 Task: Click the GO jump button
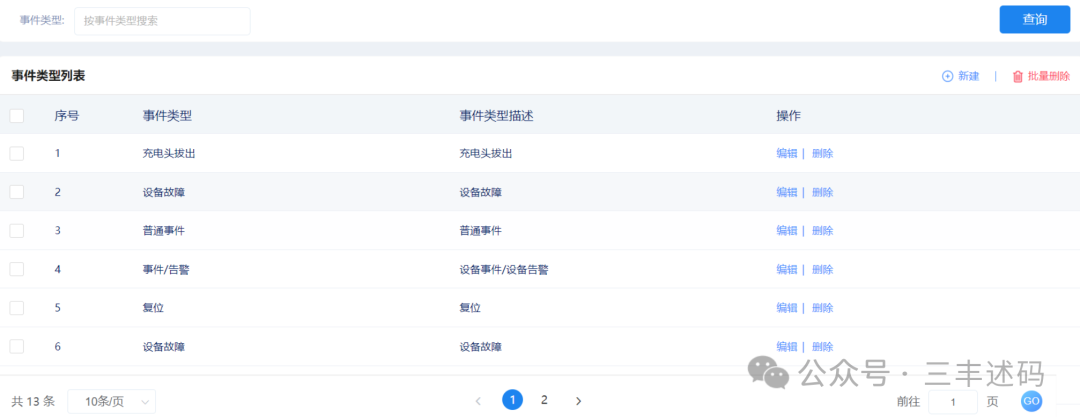(x=1031, y=401)
